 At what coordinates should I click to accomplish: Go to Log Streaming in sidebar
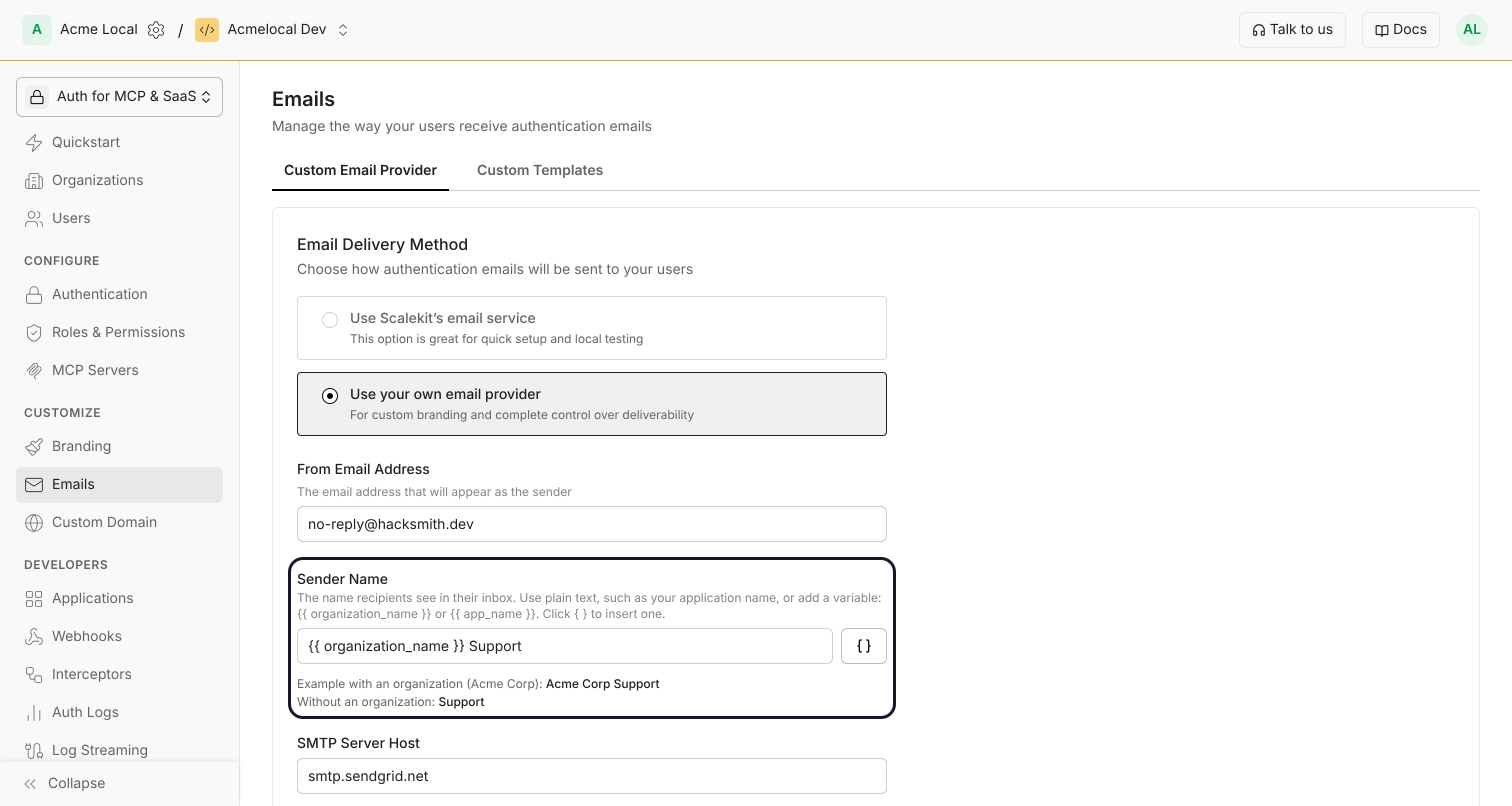point(119,750)
